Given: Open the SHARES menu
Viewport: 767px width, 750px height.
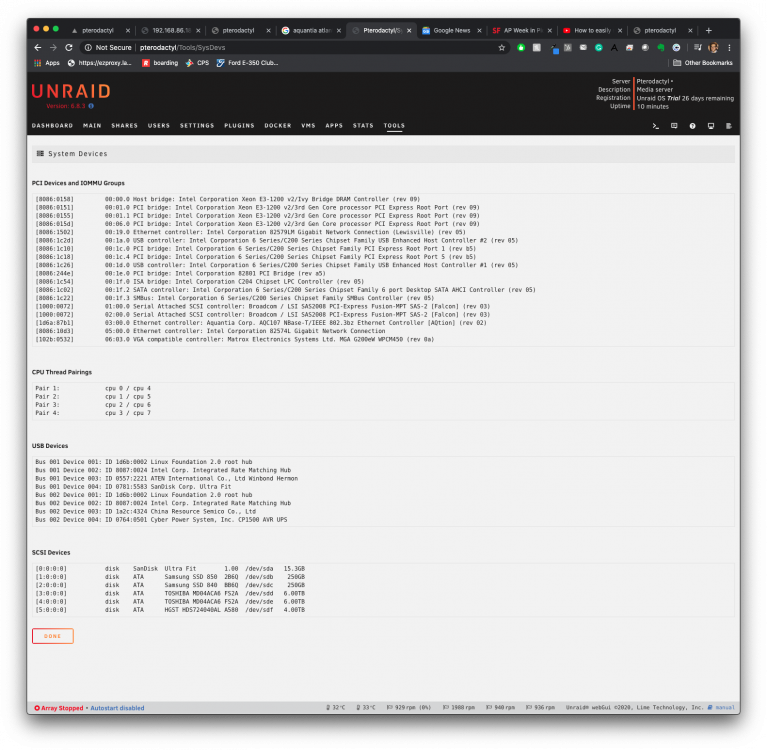Looking at the screenshot, I should click(x=124, y=126).
